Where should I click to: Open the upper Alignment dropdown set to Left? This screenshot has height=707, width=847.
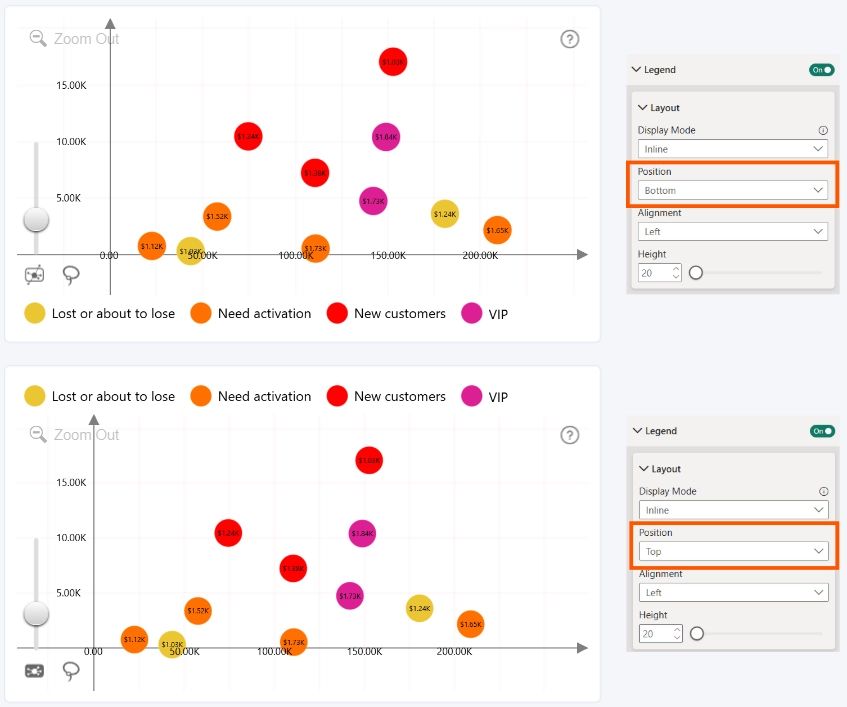click(x=732, y=231)
